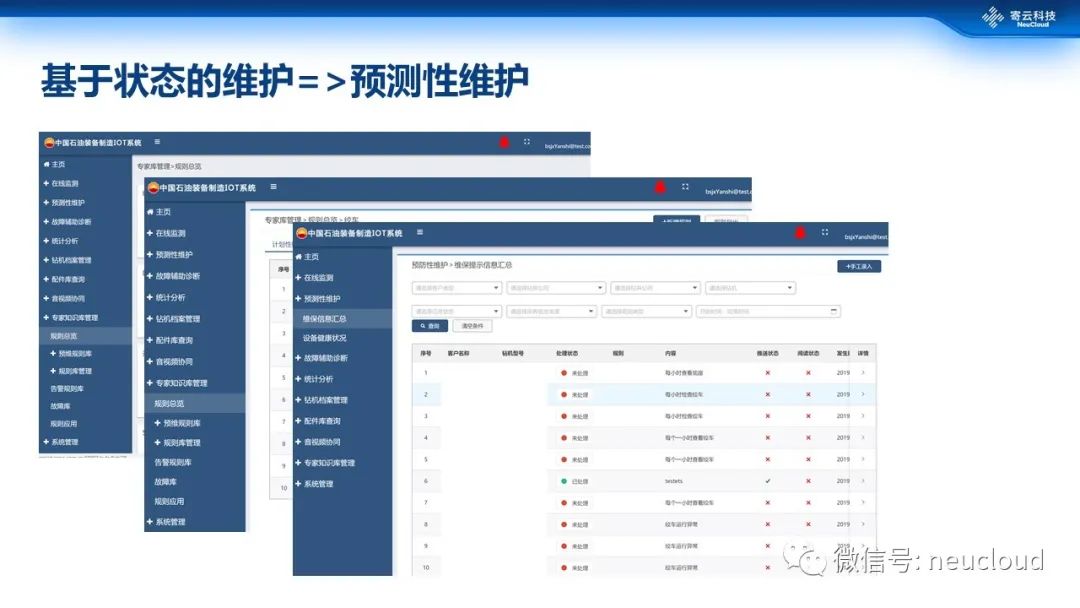The height and width of the screenshot is (608, 1080).
Task: Click the NeuCloud logo at top right
Action: [1017, 18]
